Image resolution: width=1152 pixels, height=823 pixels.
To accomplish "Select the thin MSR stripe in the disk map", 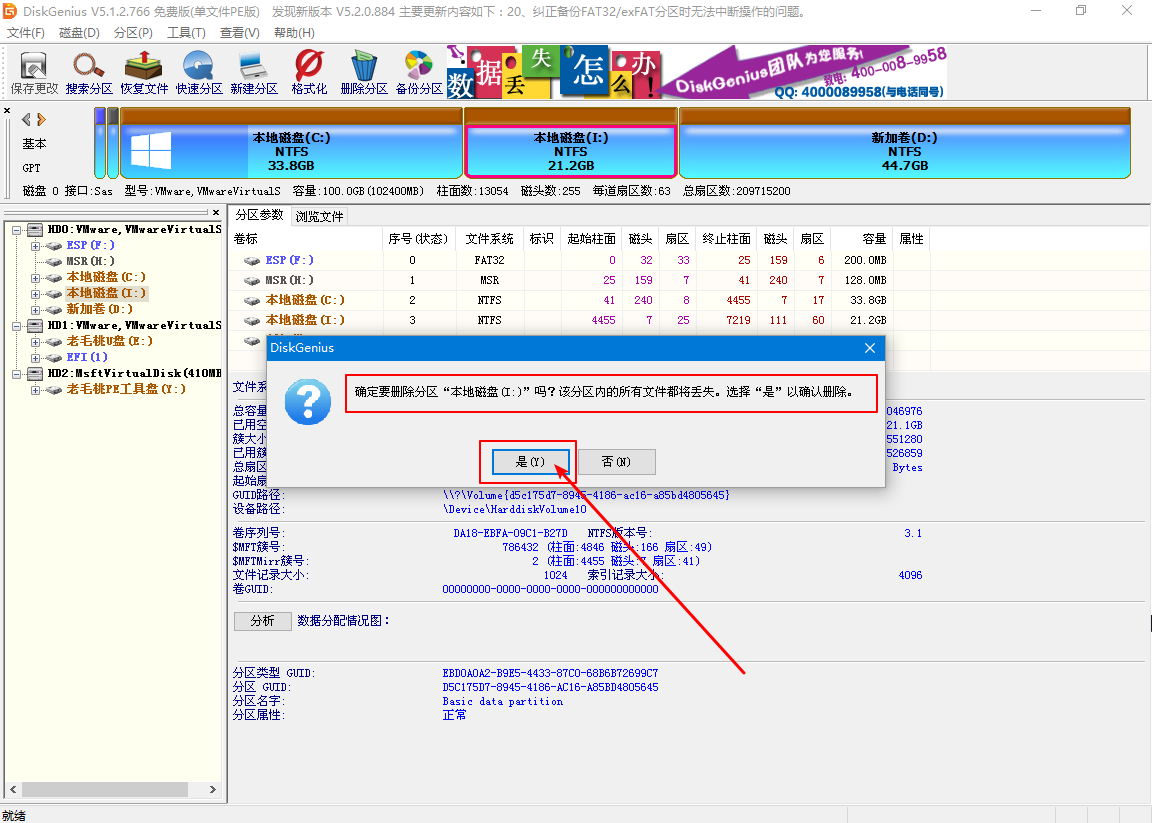I will tap(112, 143).
